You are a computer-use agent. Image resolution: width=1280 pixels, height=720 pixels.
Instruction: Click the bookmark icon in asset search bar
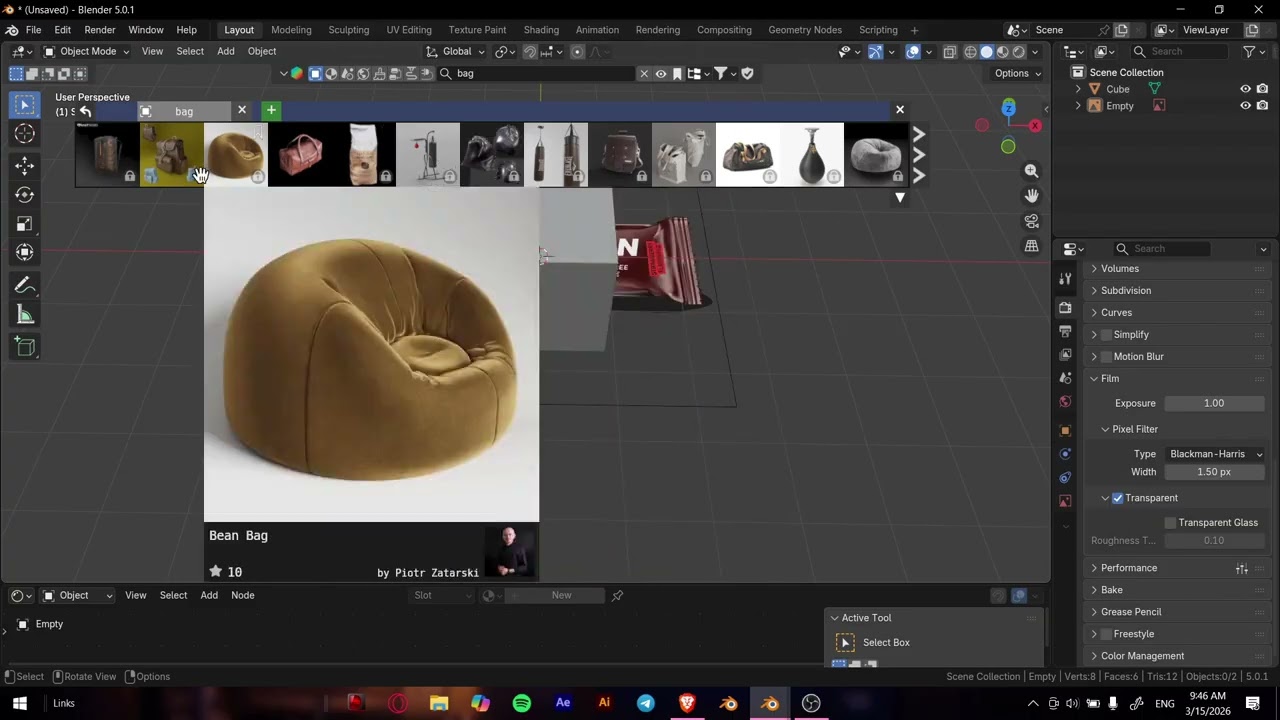tap(677, 73)
